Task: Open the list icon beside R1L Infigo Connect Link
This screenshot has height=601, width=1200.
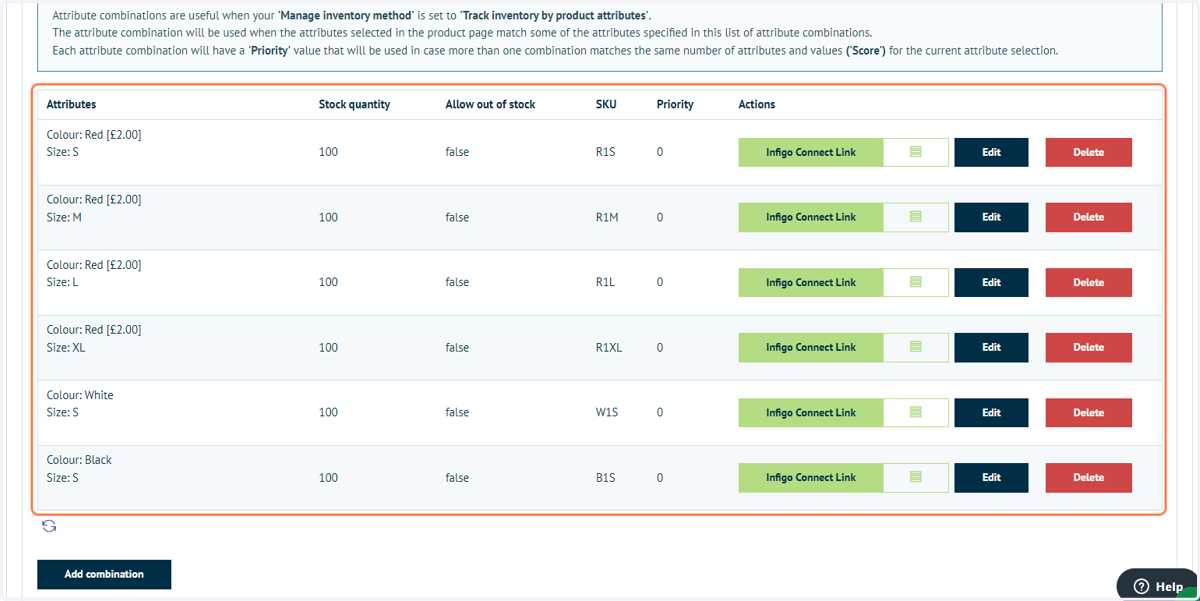Action: tap(916, 282)
